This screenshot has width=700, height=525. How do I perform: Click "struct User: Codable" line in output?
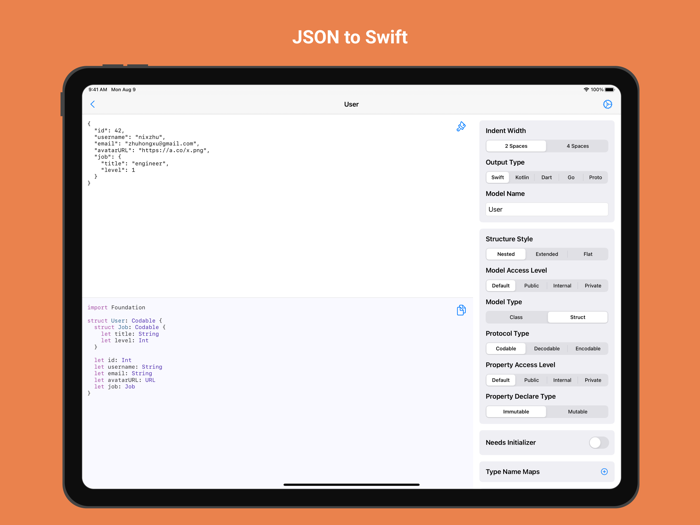125,321
